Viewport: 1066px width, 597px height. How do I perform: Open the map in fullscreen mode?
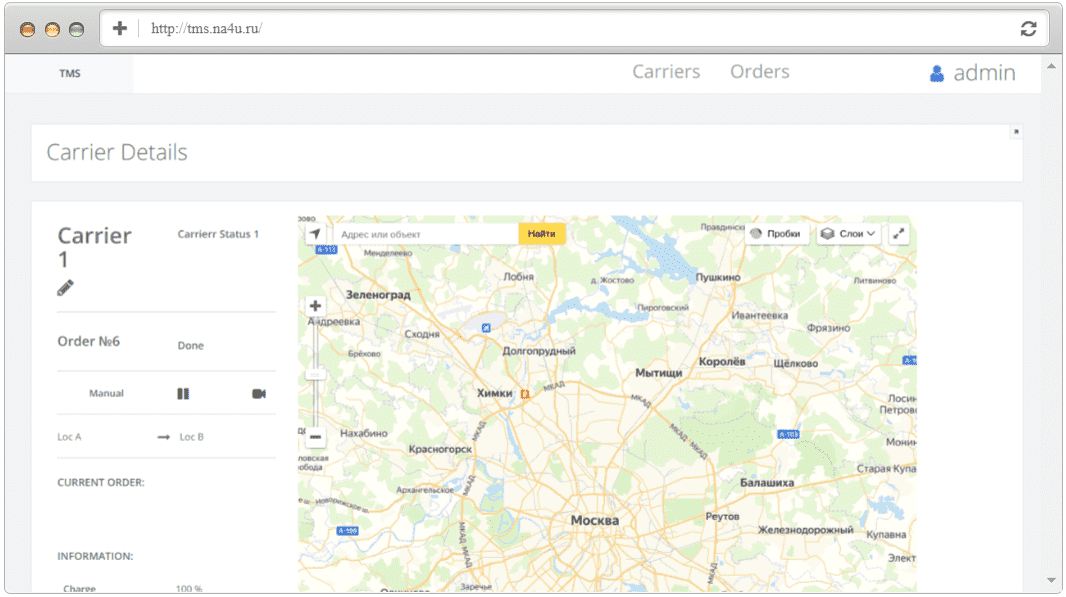click(899, 234)
